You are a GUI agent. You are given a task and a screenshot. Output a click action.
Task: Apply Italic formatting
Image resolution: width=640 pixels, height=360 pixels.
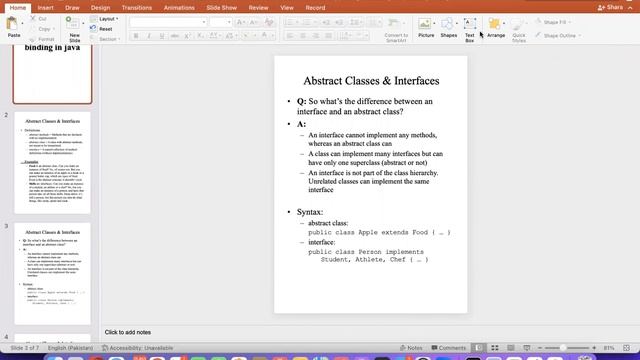(149, 36)
